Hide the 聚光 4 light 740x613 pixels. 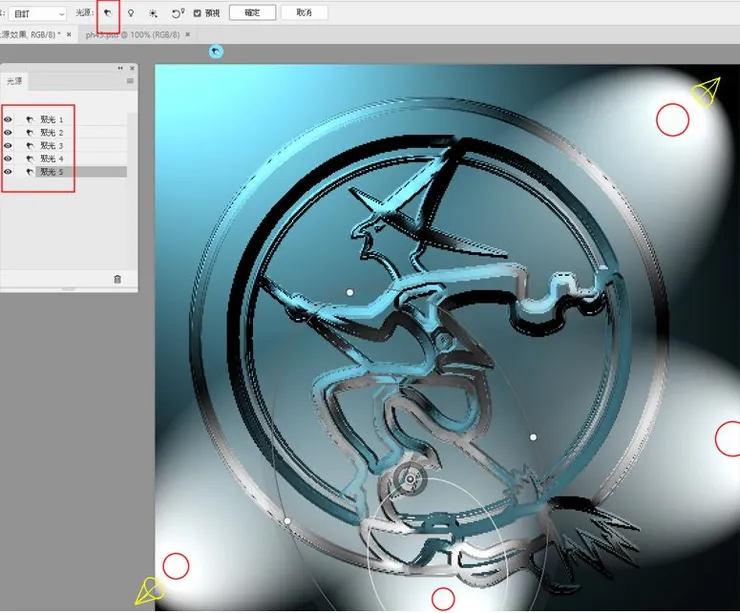coord(8,159)
